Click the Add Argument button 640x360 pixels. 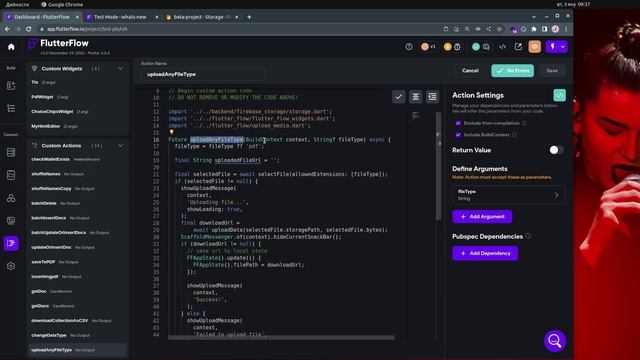point(482,217)
